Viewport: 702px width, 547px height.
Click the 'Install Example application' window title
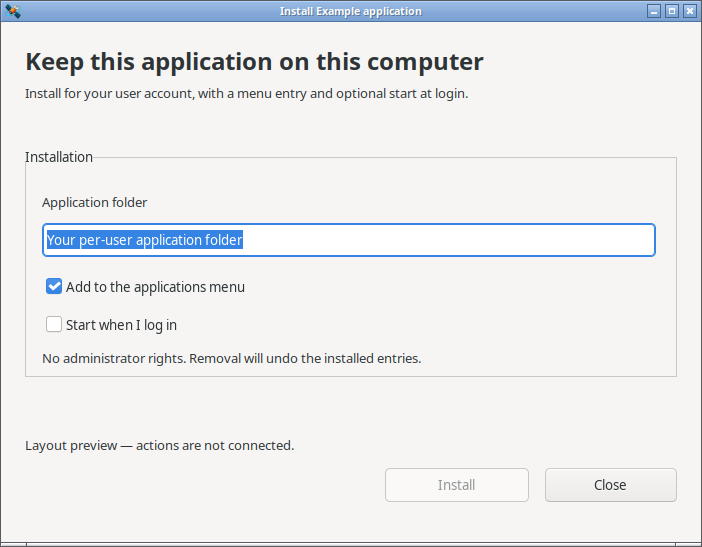coord(351,11)
